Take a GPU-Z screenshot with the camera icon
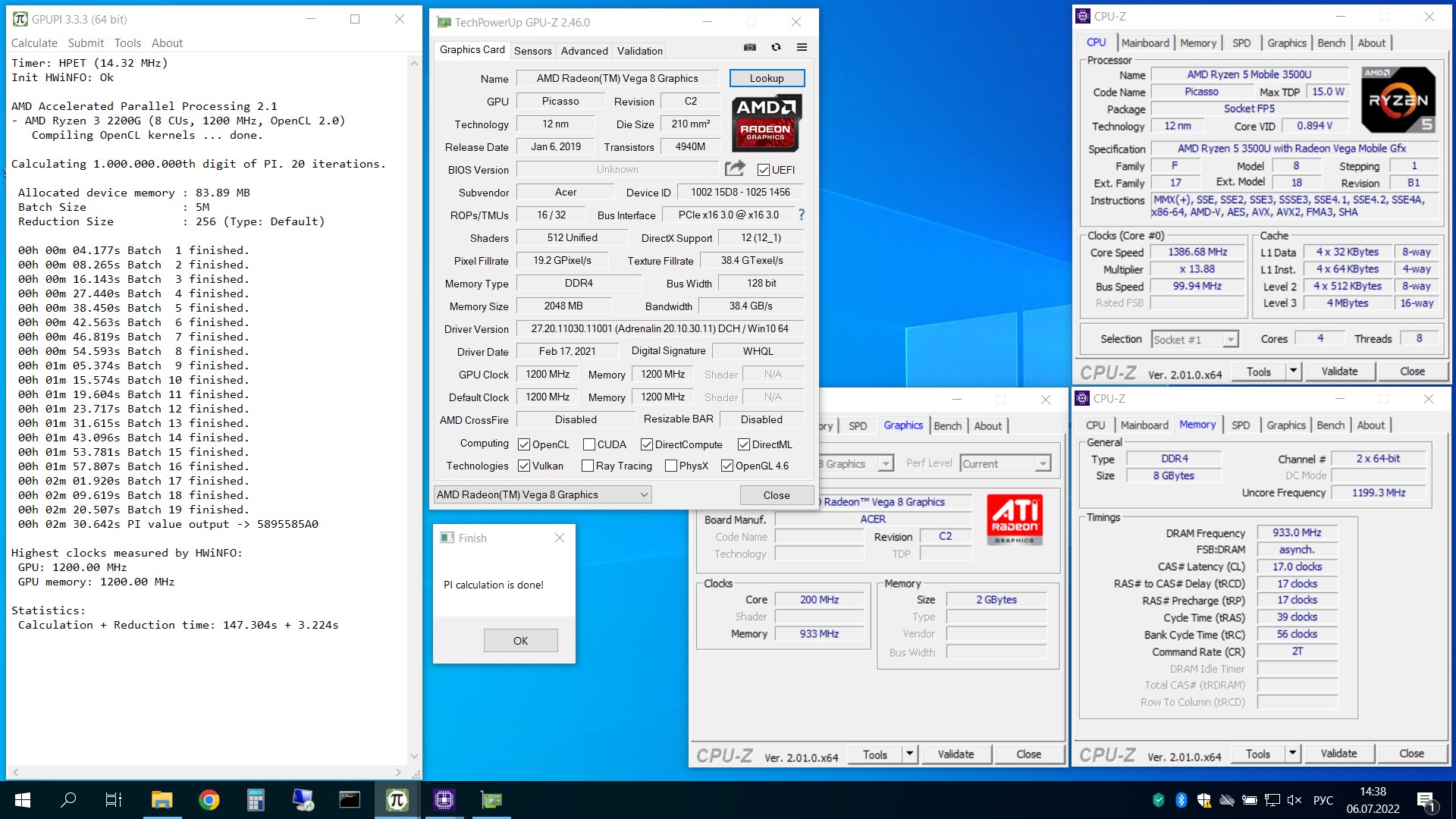 [x=750, y=47]
